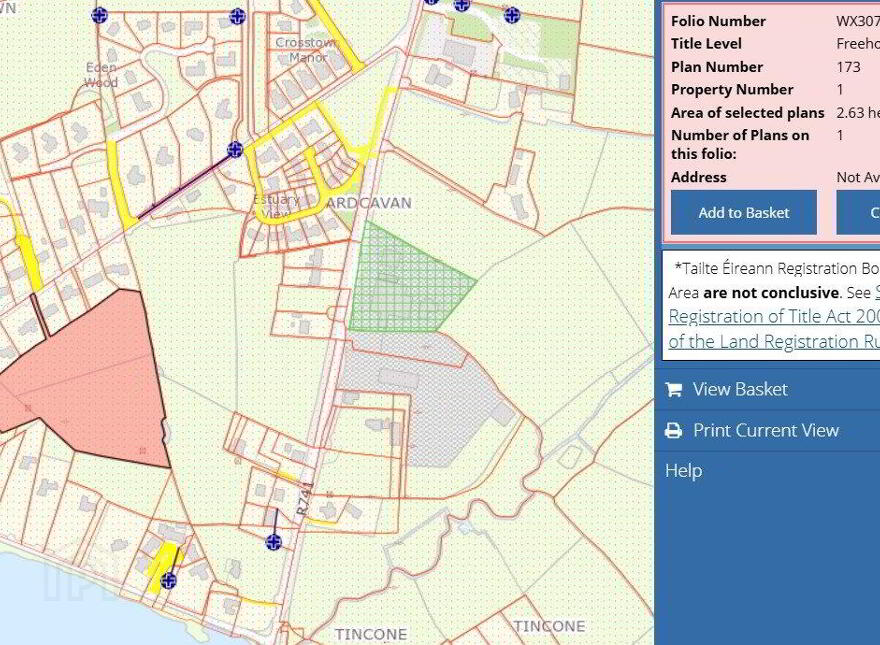
Task: Open the Land Registration Rules link
Action: (774, 341)
